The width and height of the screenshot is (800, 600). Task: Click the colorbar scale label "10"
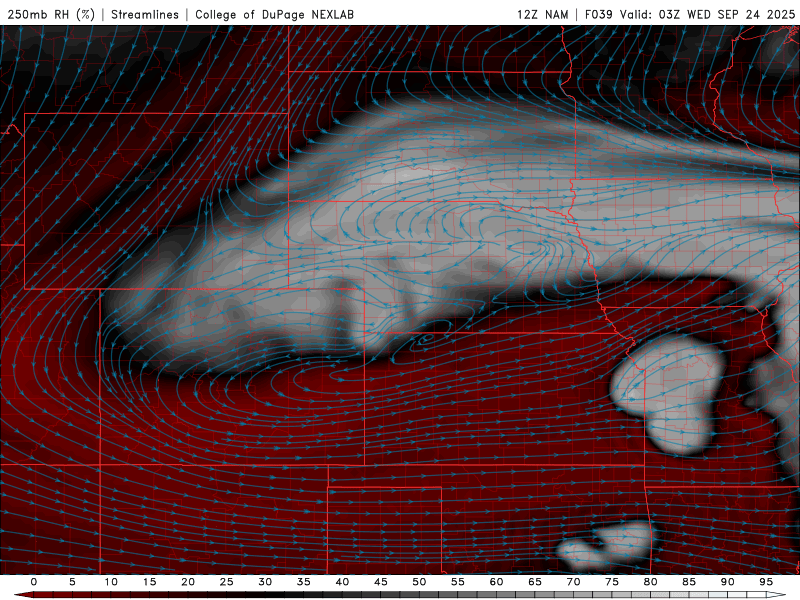pos(111,582)
